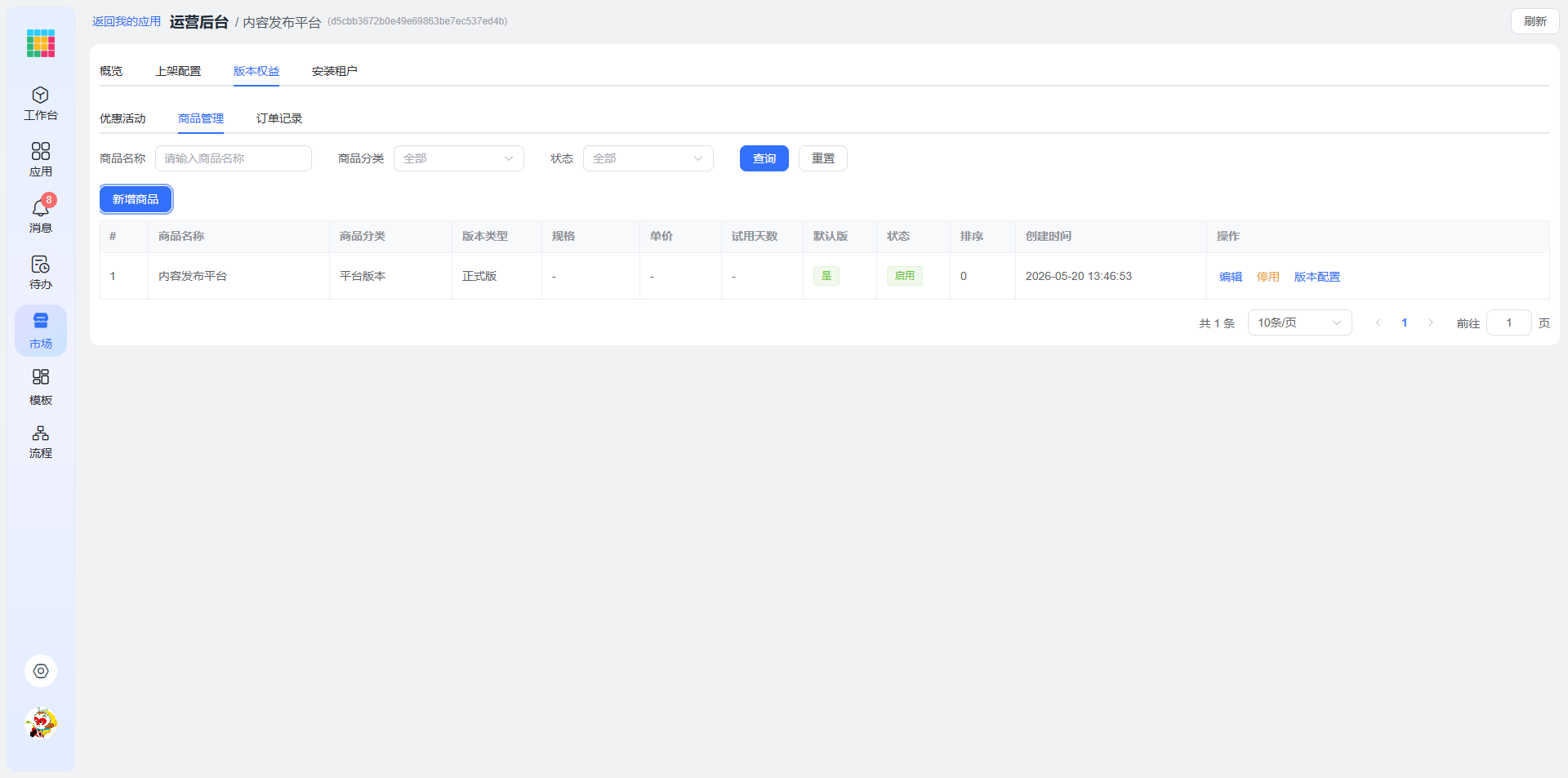1568x778 pixels.
Task: Switch to the 上架配置 tab
Action: [x=178, y=71]
